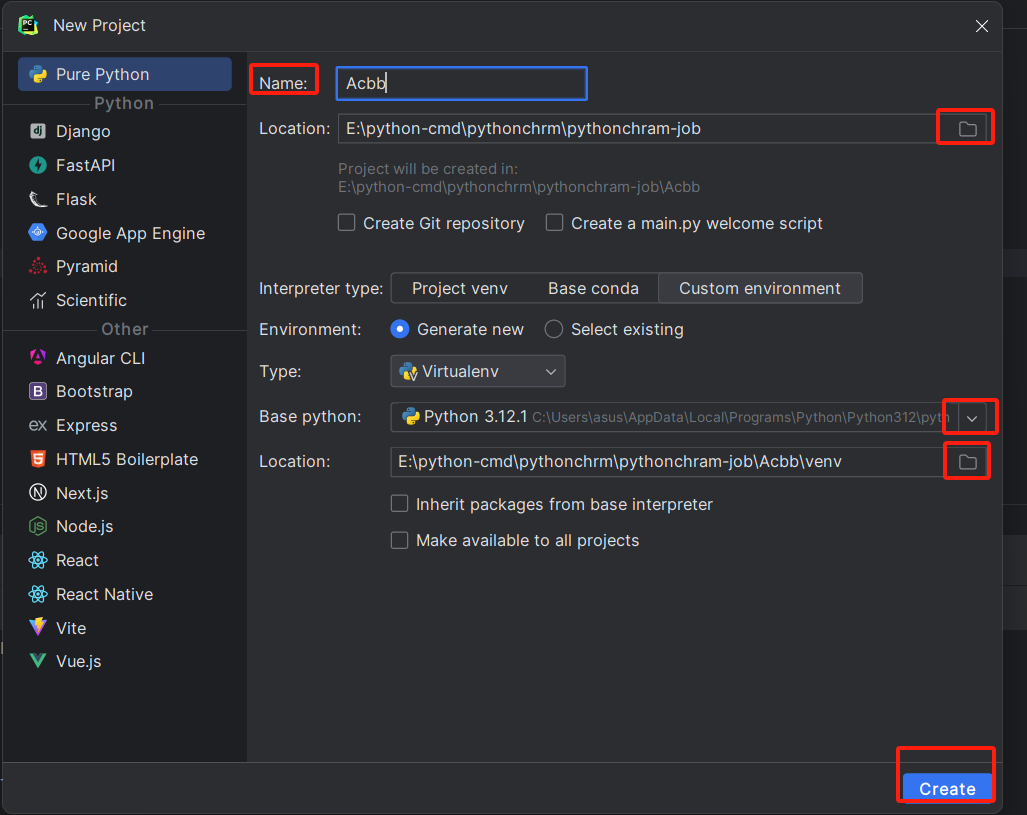1027x815 pixels.
Task: Choose Select existing environment radio
Action: click(x=553, y=329)
